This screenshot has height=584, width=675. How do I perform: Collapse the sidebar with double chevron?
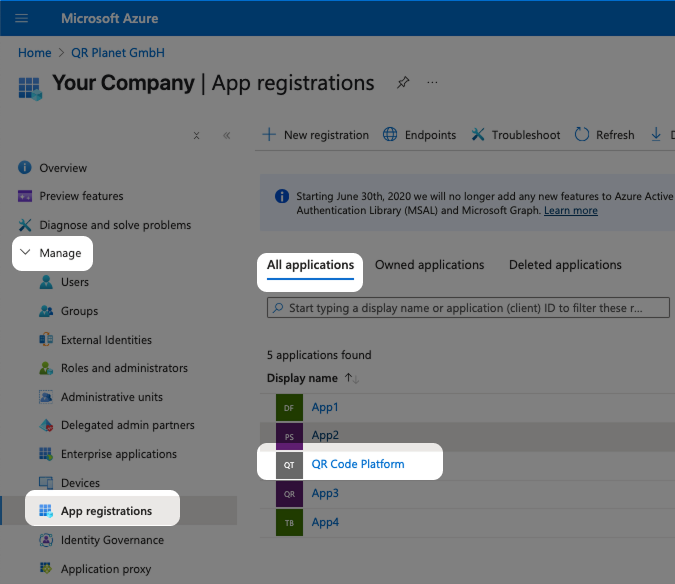point(226,135)
